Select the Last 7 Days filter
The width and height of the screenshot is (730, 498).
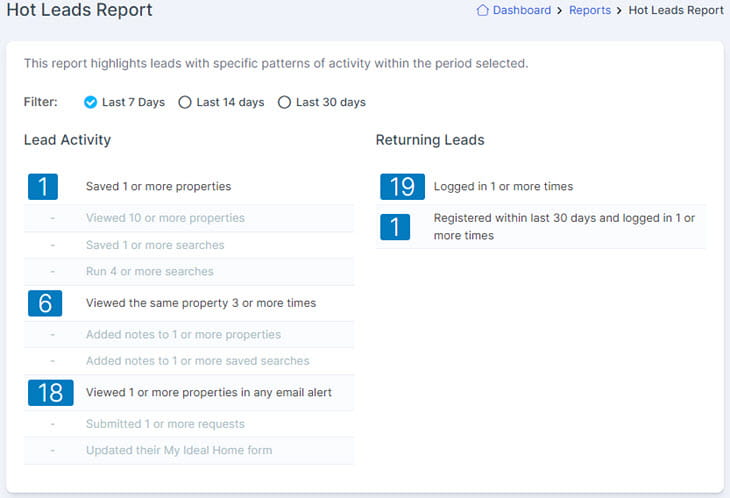point(124,102)
